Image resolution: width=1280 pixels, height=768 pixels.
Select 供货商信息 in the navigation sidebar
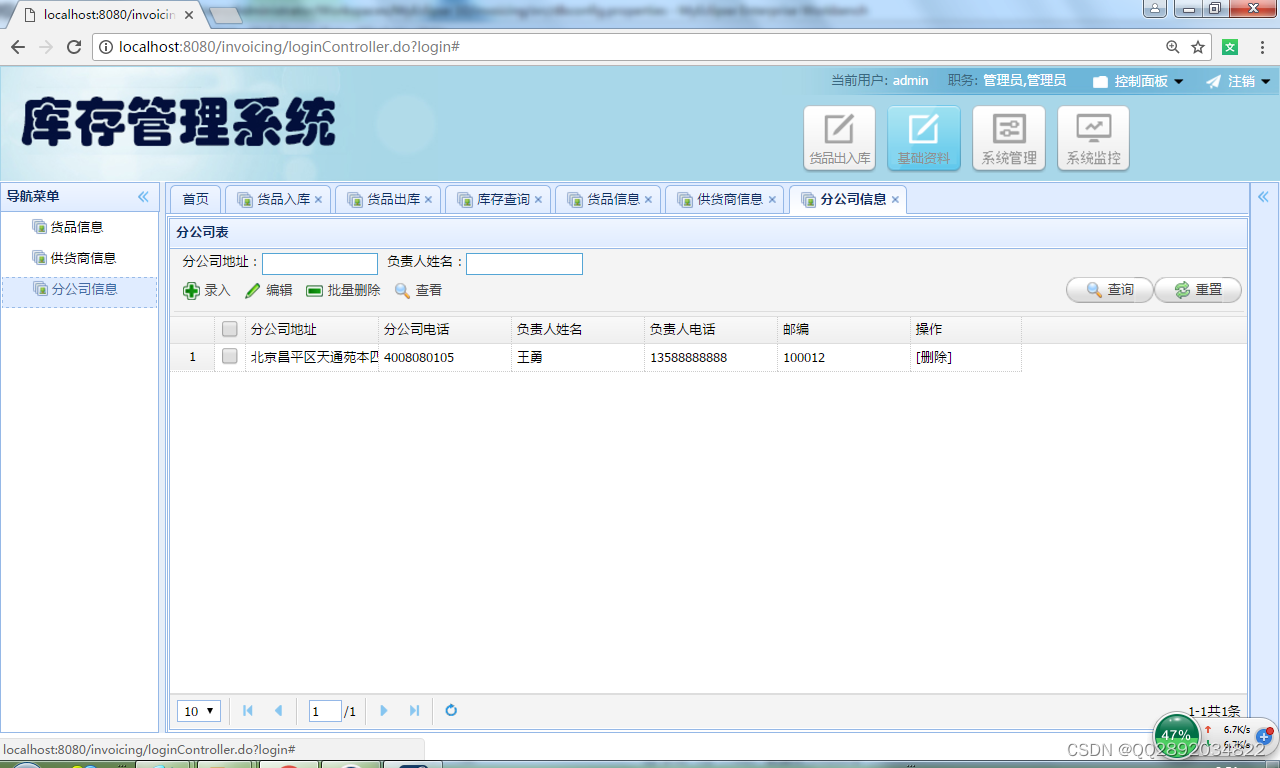tap(80, 257)
